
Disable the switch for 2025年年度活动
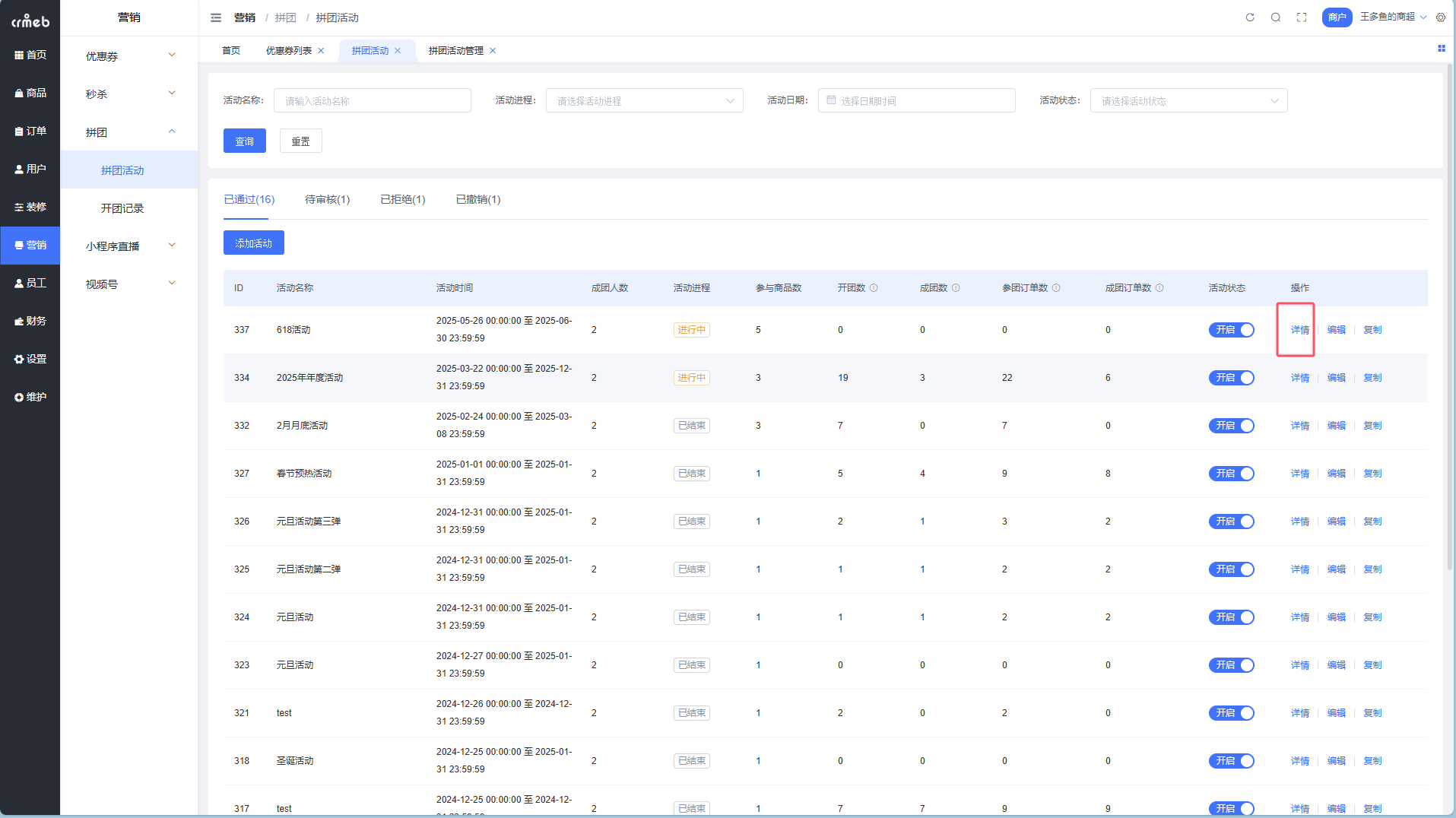click(1231, 378)
